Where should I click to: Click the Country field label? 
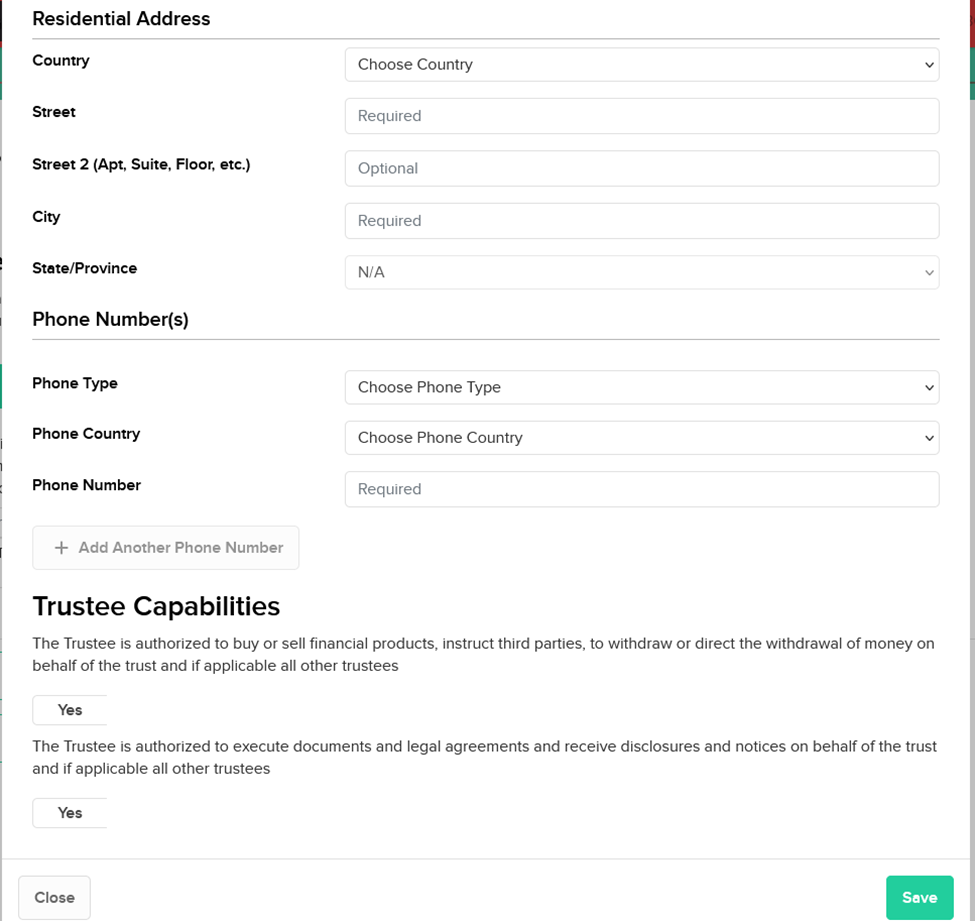61,61
